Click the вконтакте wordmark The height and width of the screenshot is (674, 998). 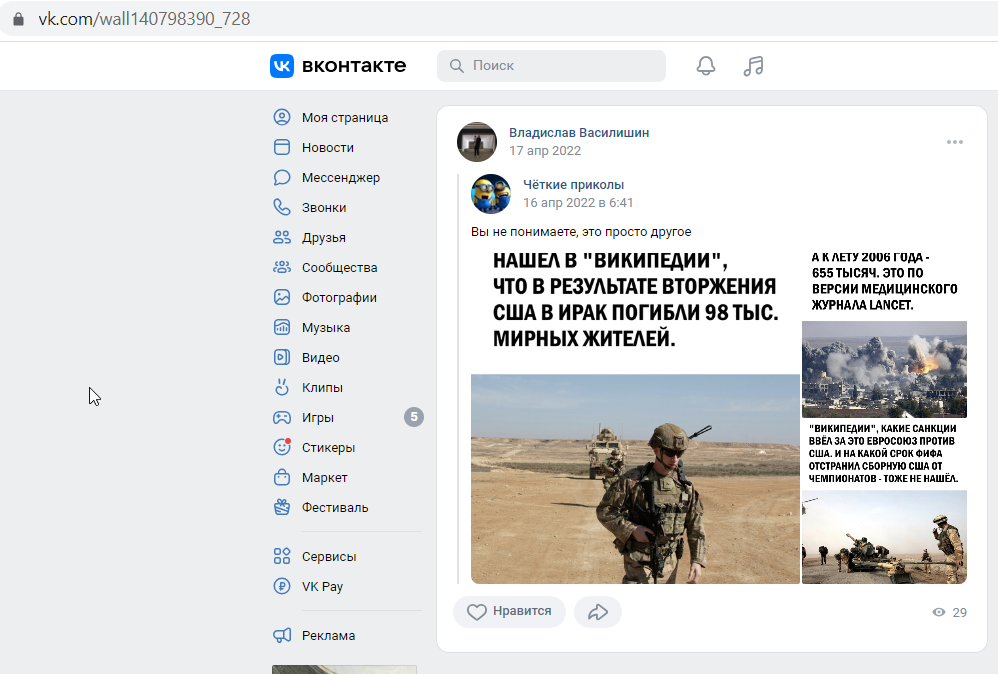354,66
